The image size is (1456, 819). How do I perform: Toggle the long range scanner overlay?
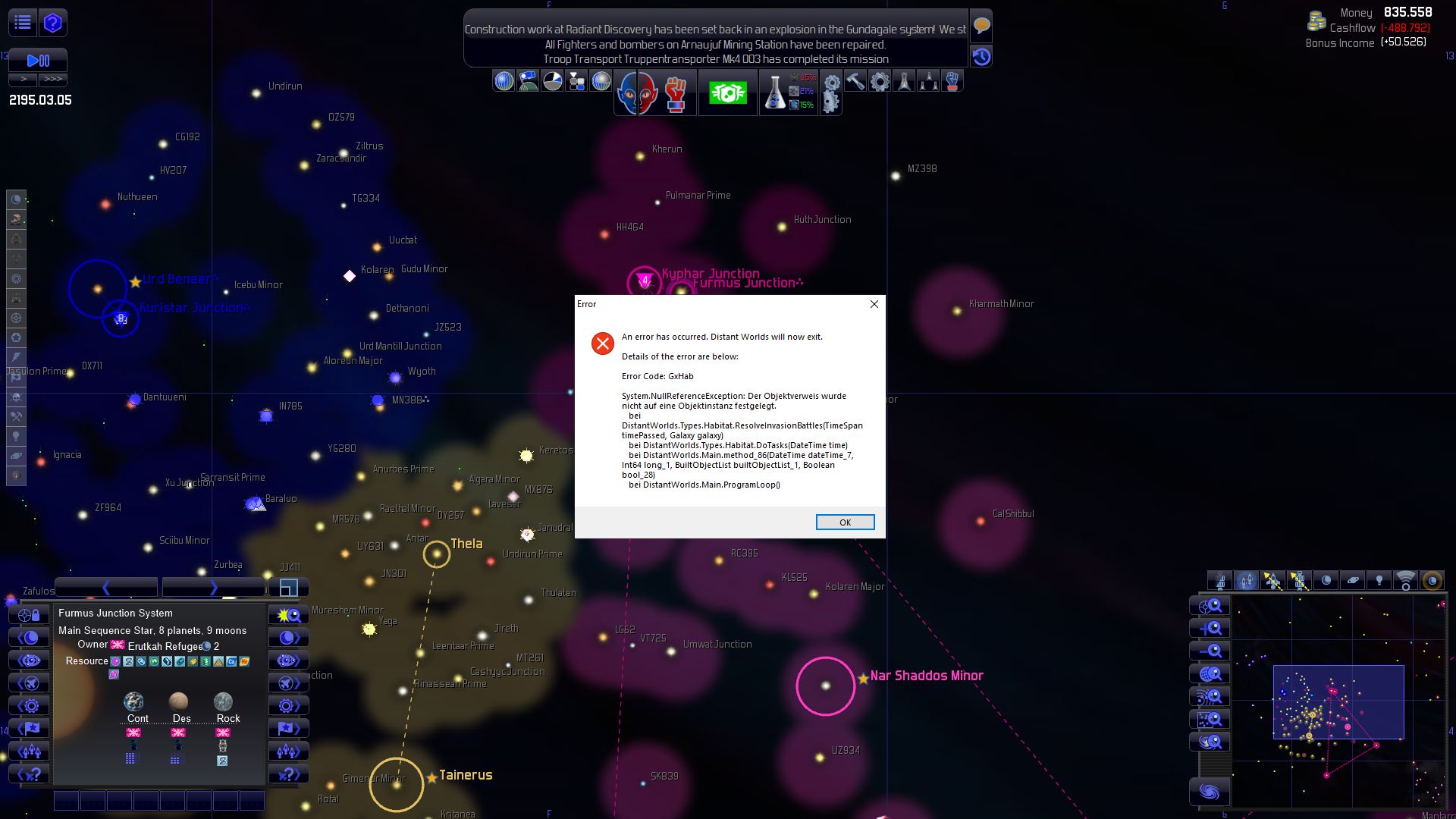click(x=1405, y=582)
